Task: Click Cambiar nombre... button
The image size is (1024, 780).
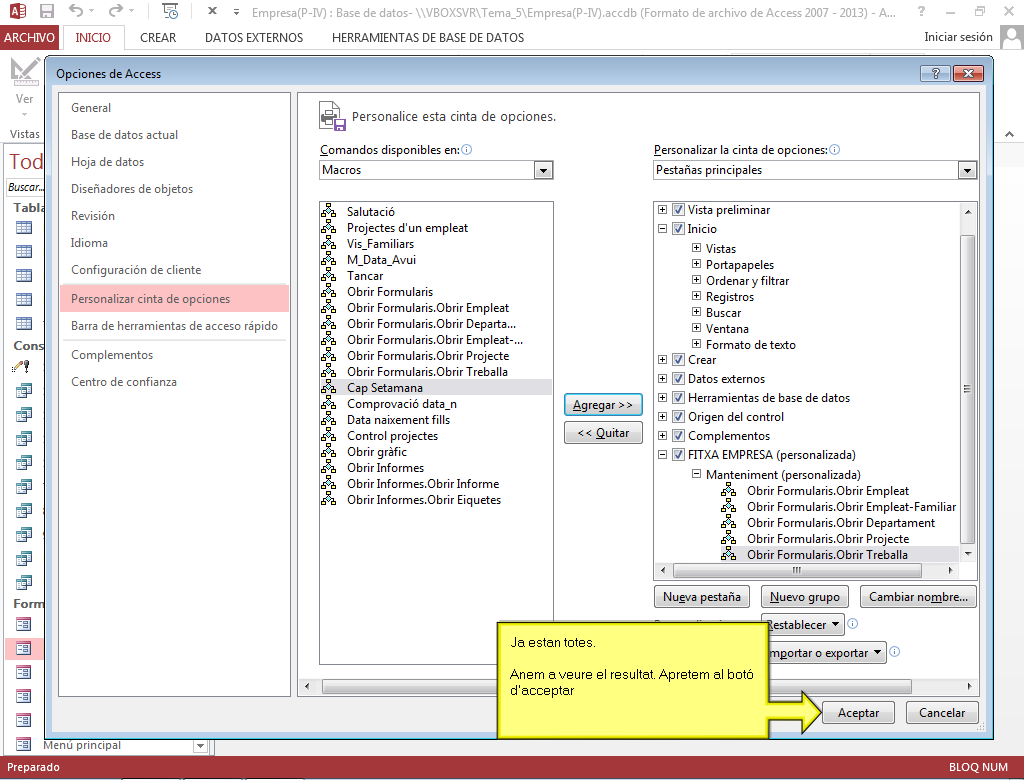Action: click(x=918, y=596)
